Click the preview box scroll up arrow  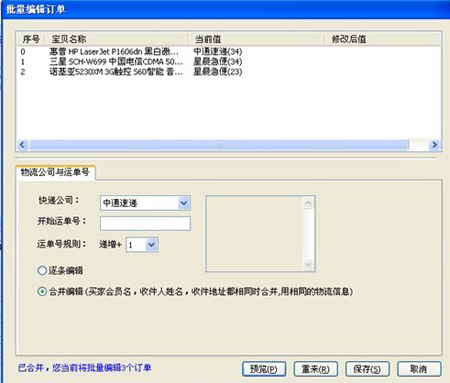(308, 203)
